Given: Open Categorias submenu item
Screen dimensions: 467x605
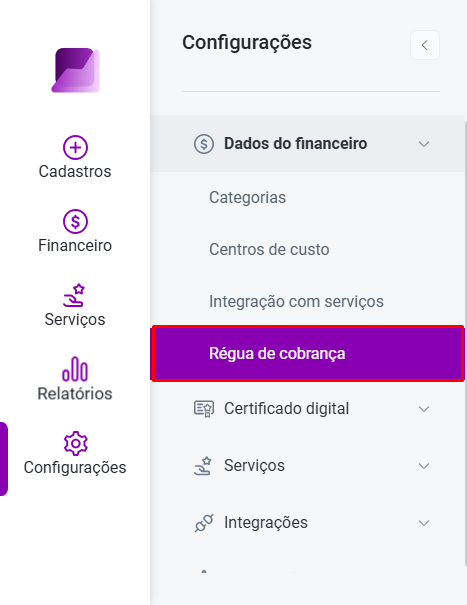Looking at the screenshot, I should (247, 198).
